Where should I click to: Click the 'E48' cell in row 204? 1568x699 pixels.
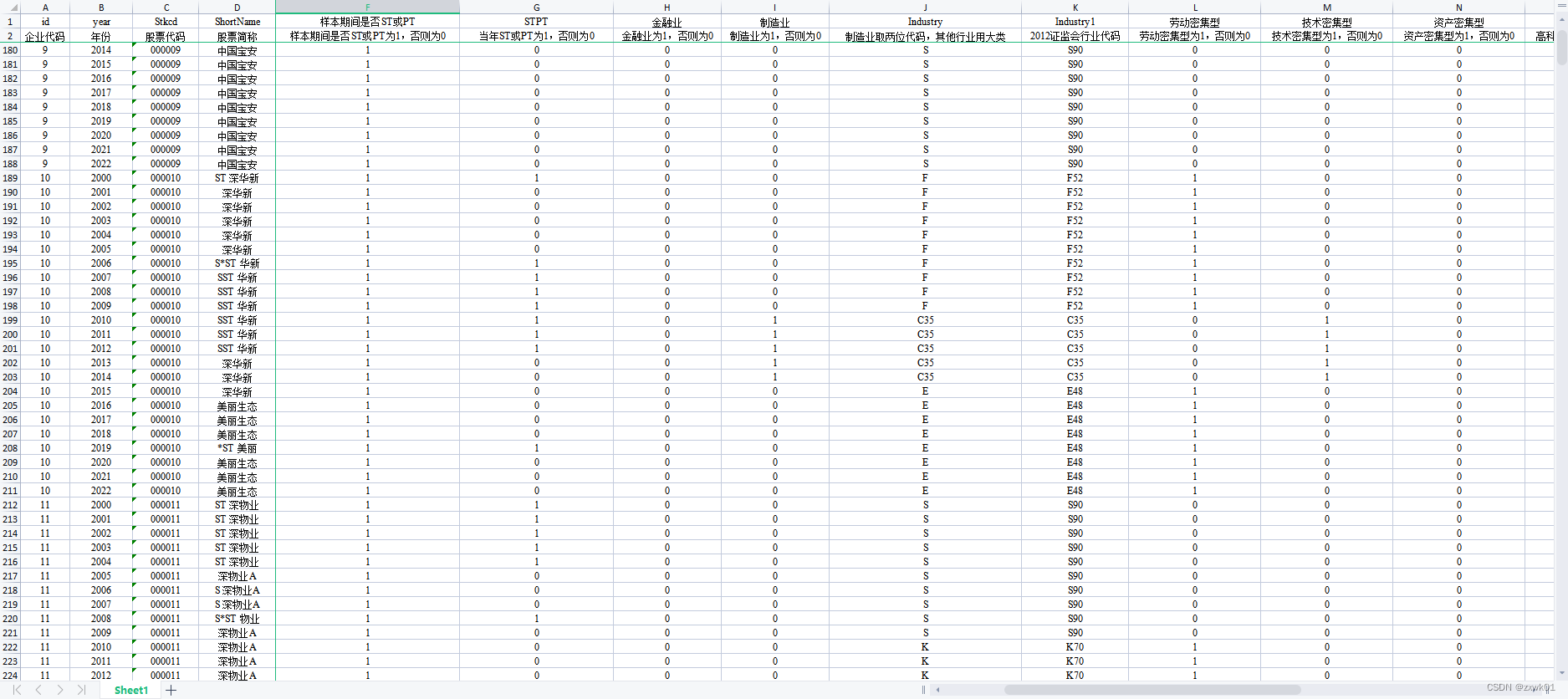[x=1075, y=391]
